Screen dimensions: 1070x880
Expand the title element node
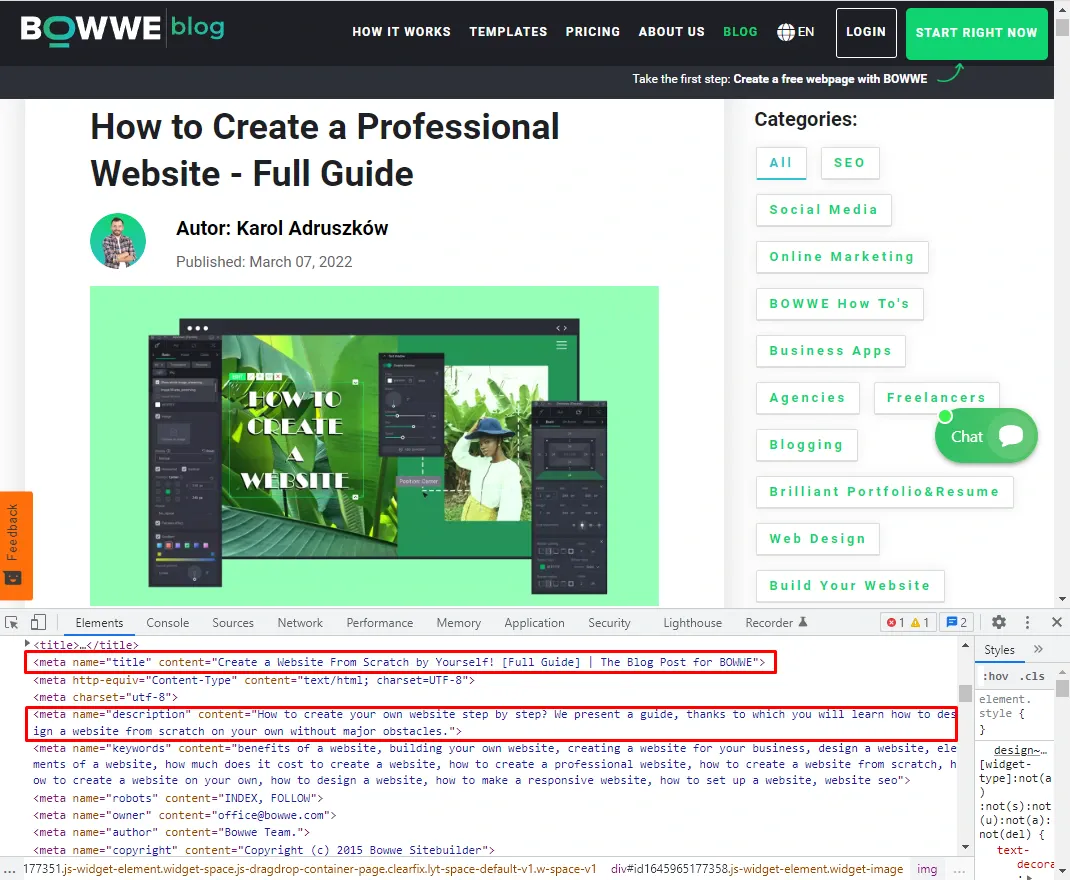27,644
